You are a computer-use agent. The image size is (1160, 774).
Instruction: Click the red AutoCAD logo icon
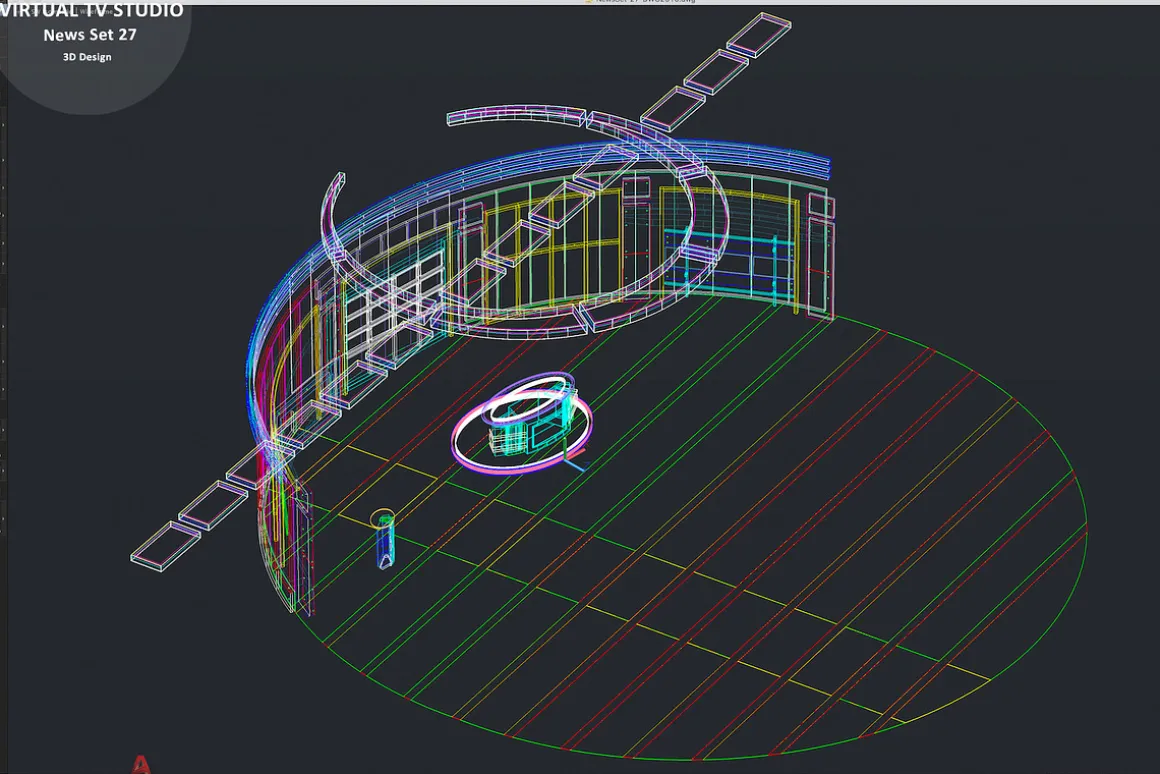pos(141,764)
